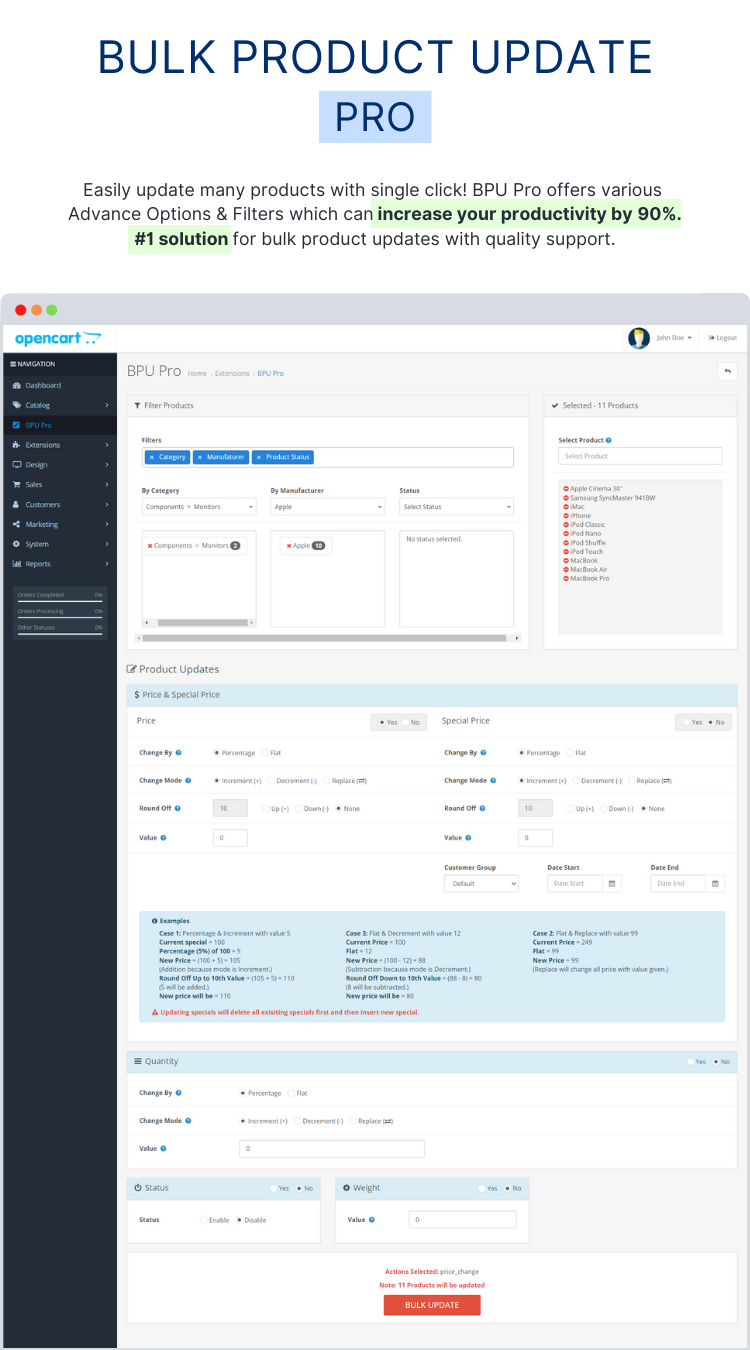
Task: Set Quantity update to Yes
Action: (x=697, y=1061)
